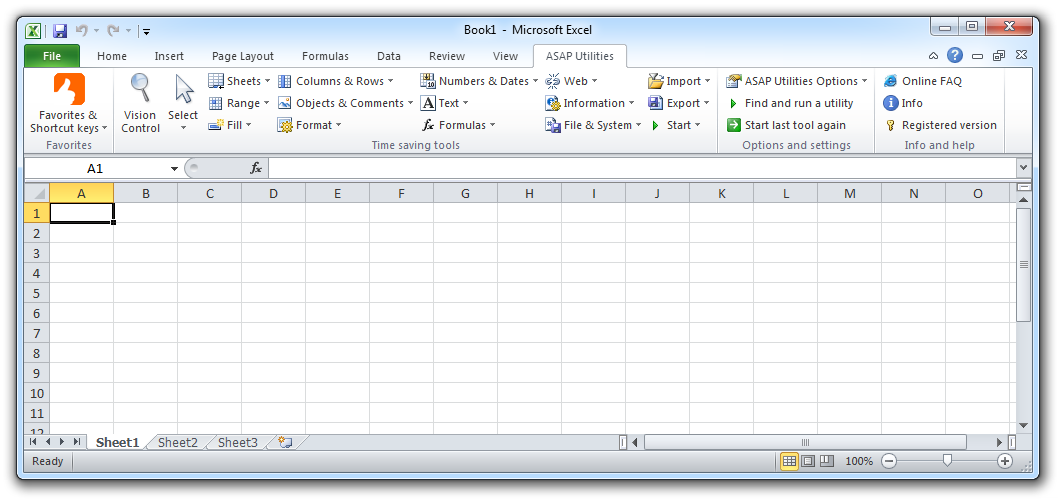Screen dimensions: 1060x504
Task: Open the Sheets utilities menu
Action: click(x=239, y=81)
